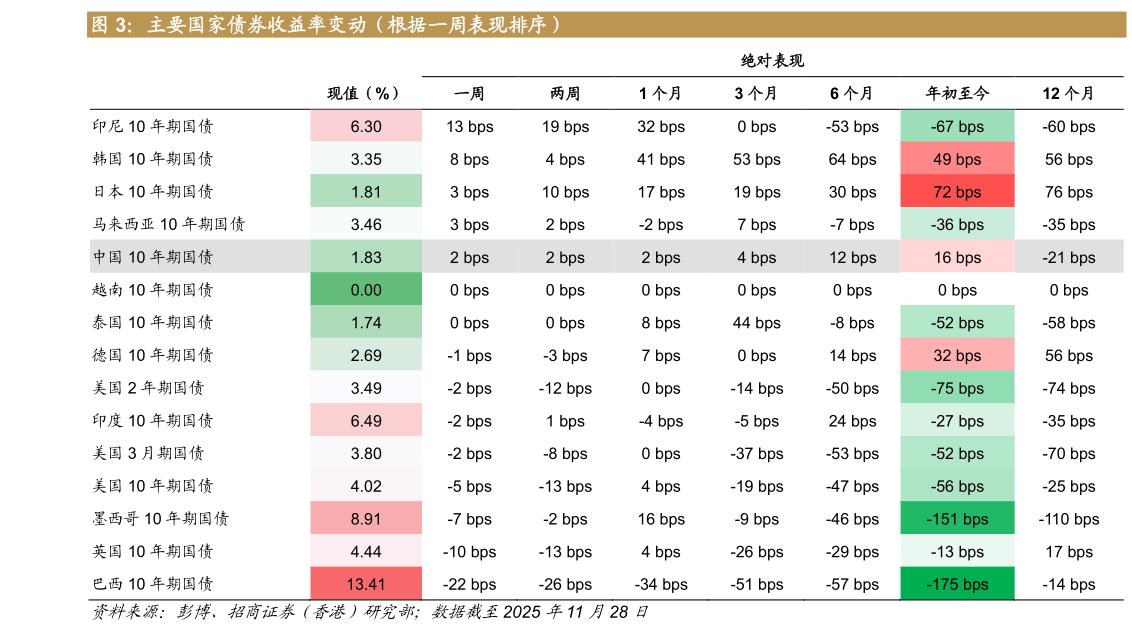Click the -75 bps cell
The image size is (1132, 625).
(x=957, y=388)
